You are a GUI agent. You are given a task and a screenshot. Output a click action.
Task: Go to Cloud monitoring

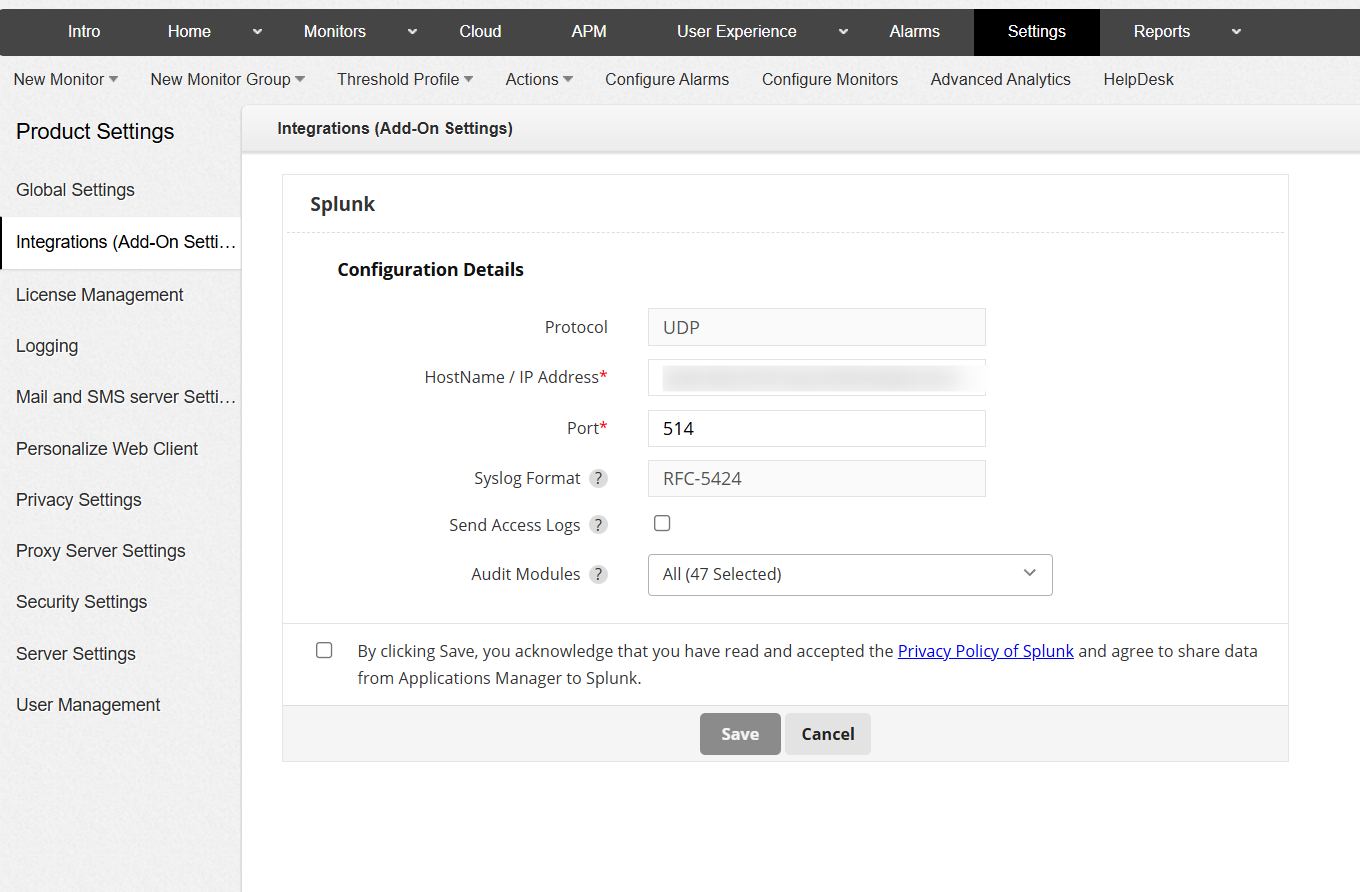480,32
